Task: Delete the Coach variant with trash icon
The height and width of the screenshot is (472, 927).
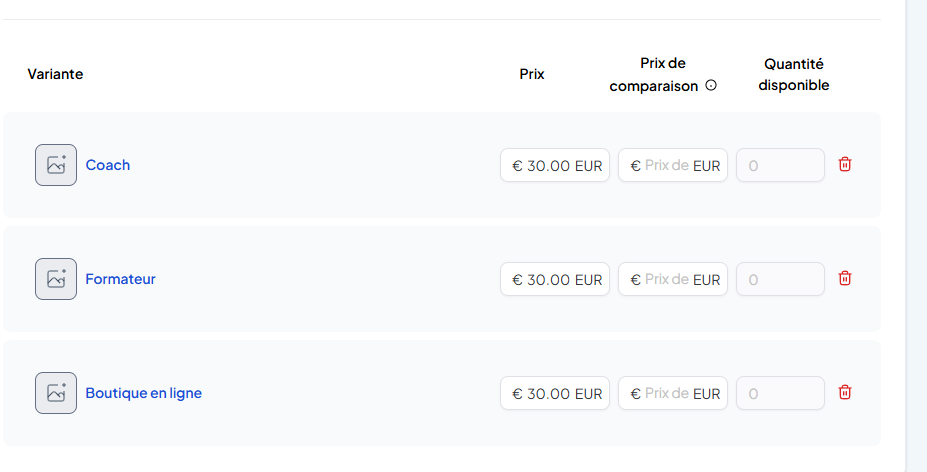Action: [x=845, y=165]
